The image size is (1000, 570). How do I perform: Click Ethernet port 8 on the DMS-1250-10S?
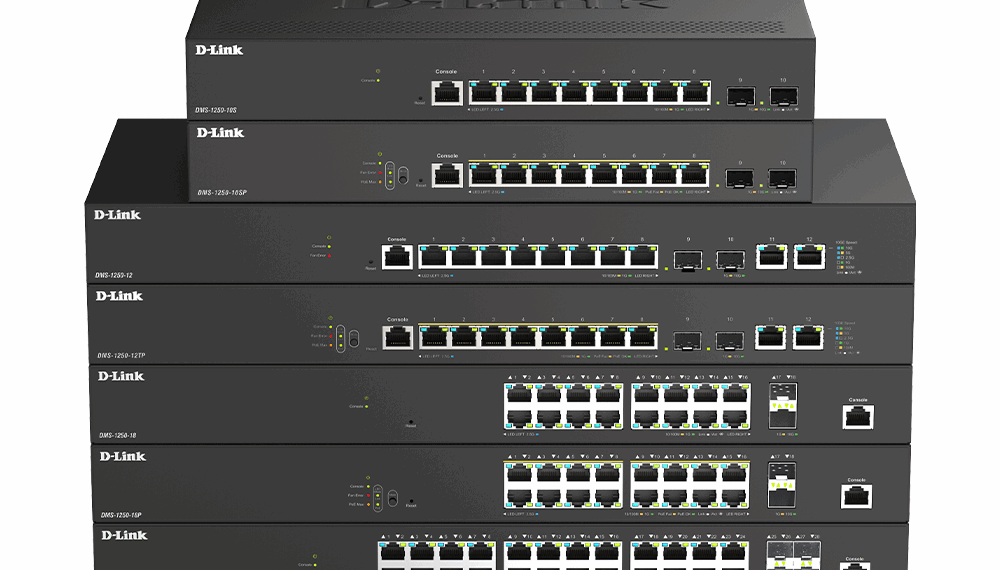(x=695, y=92)
